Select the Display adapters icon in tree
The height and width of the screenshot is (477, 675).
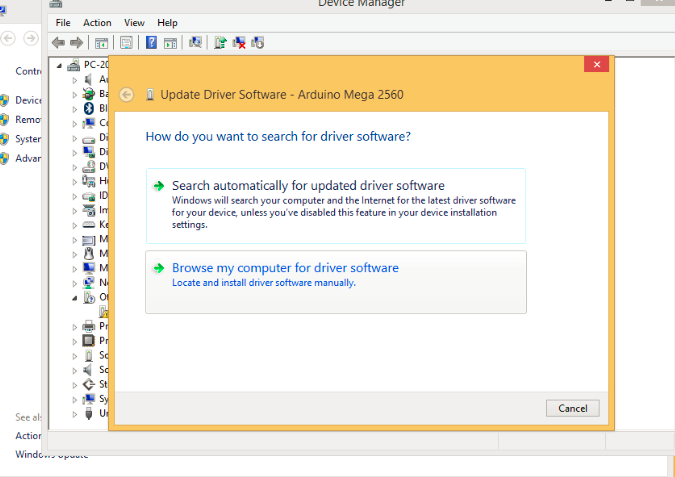[89, 152]
